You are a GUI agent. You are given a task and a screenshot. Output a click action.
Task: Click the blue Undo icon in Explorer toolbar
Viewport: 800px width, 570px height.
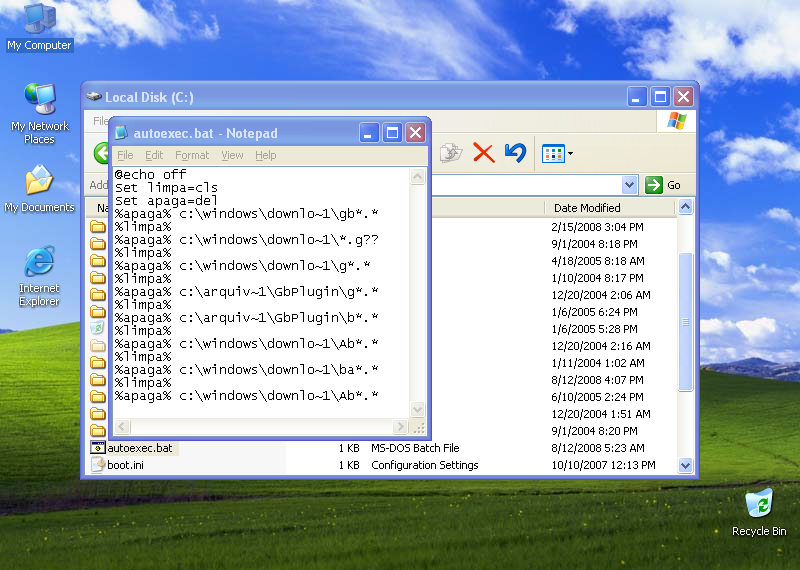click(515, 153)
